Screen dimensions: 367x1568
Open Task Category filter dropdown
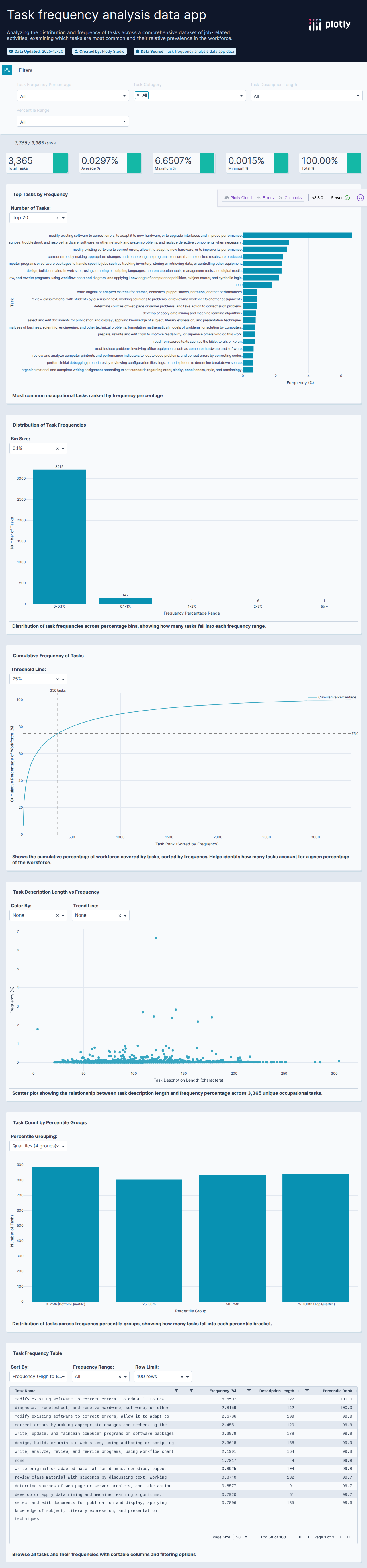(190, 96)
